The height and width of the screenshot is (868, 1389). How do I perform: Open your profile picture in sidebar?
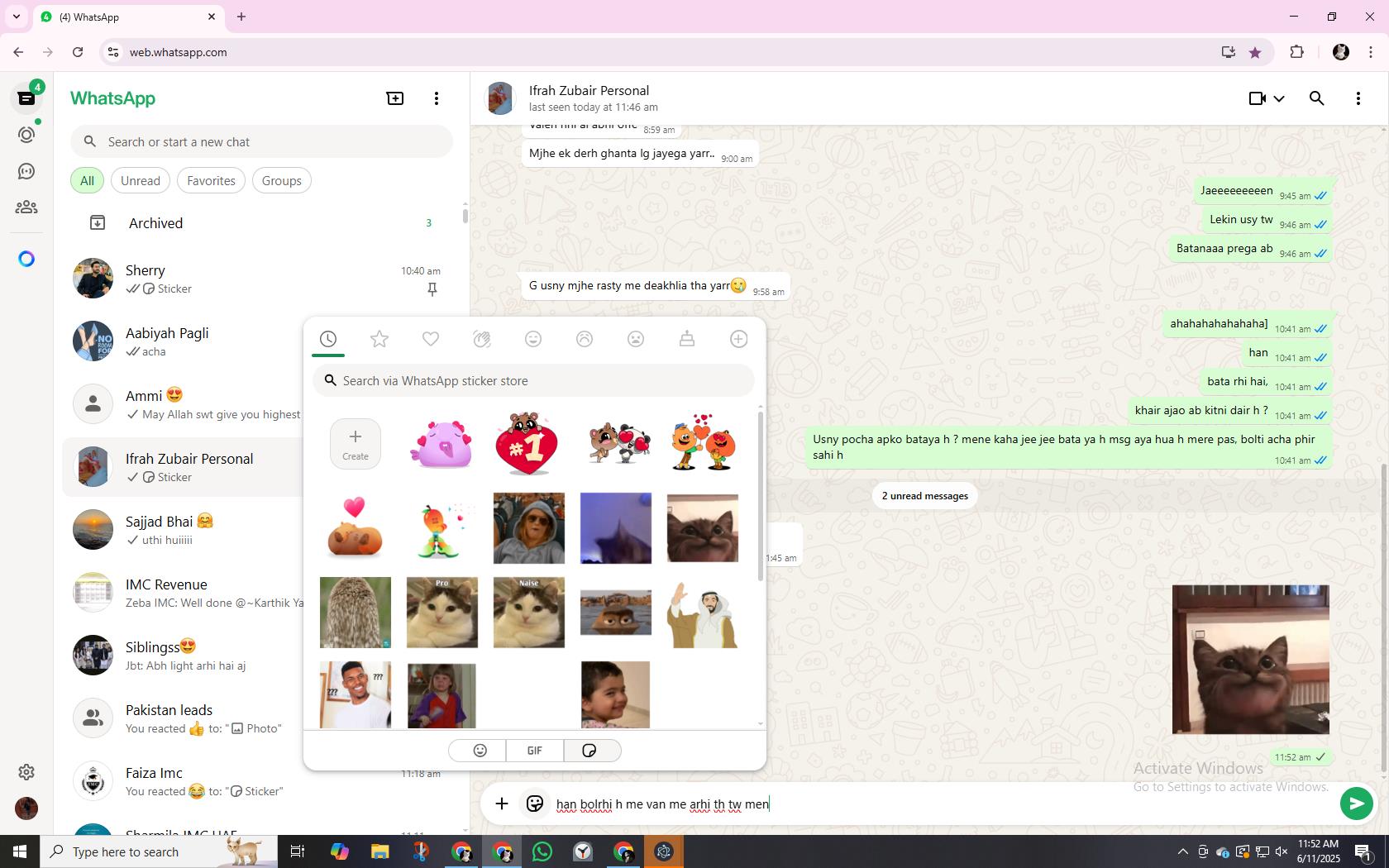coord(26,808)
